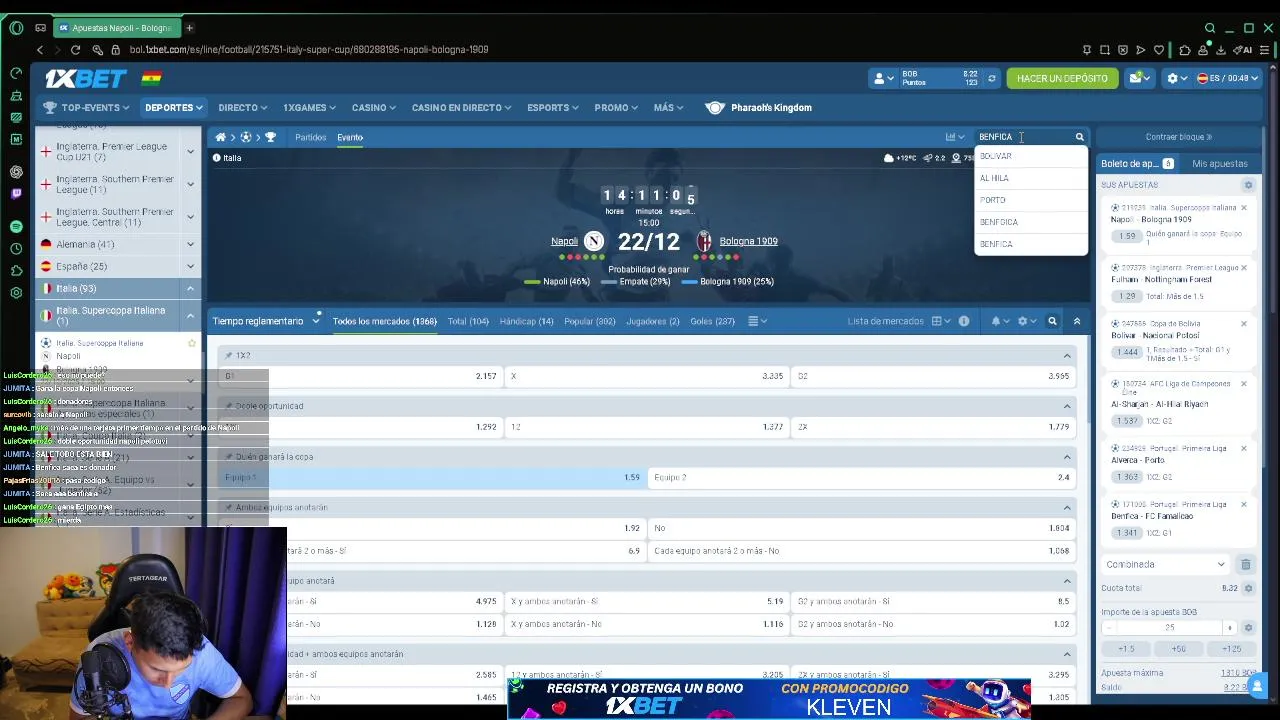Open the stake amount settings gear

(x=1248, y=627)
